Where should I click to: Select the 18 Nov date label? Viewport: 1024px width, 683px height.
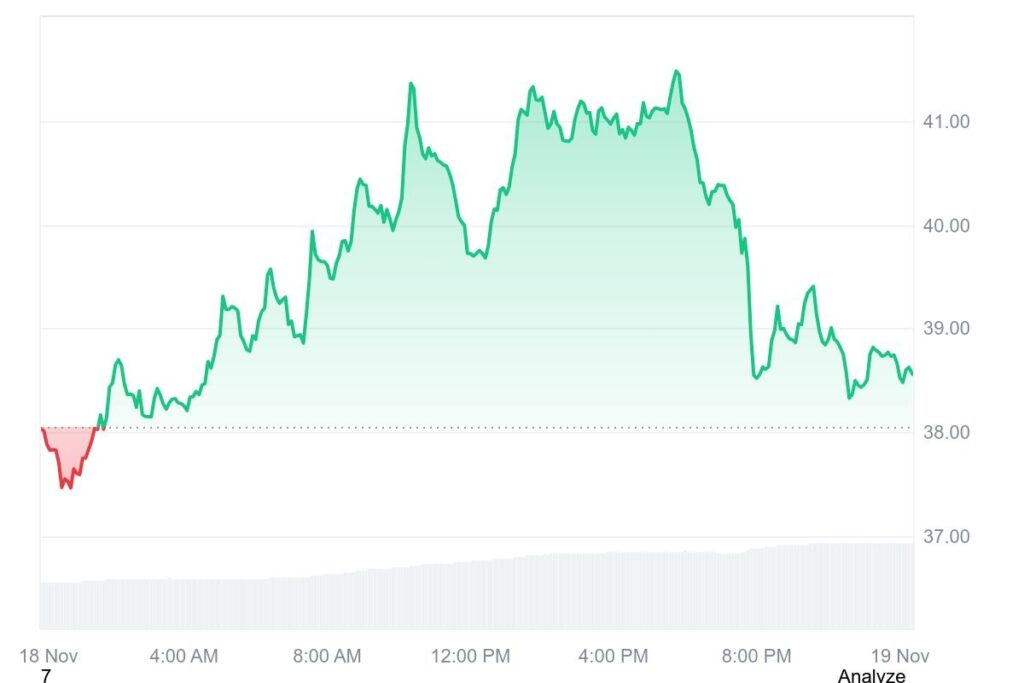(x=49, y=656)
